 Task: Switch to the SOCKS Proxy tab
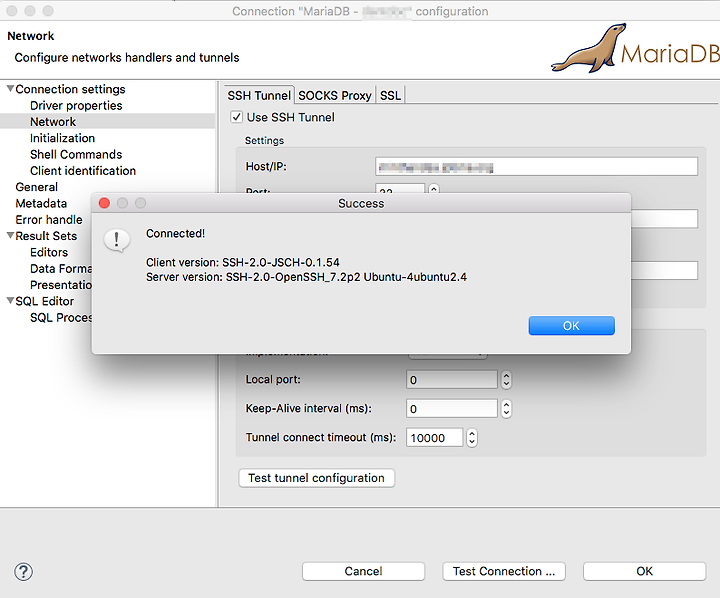(x=335, y=95)
